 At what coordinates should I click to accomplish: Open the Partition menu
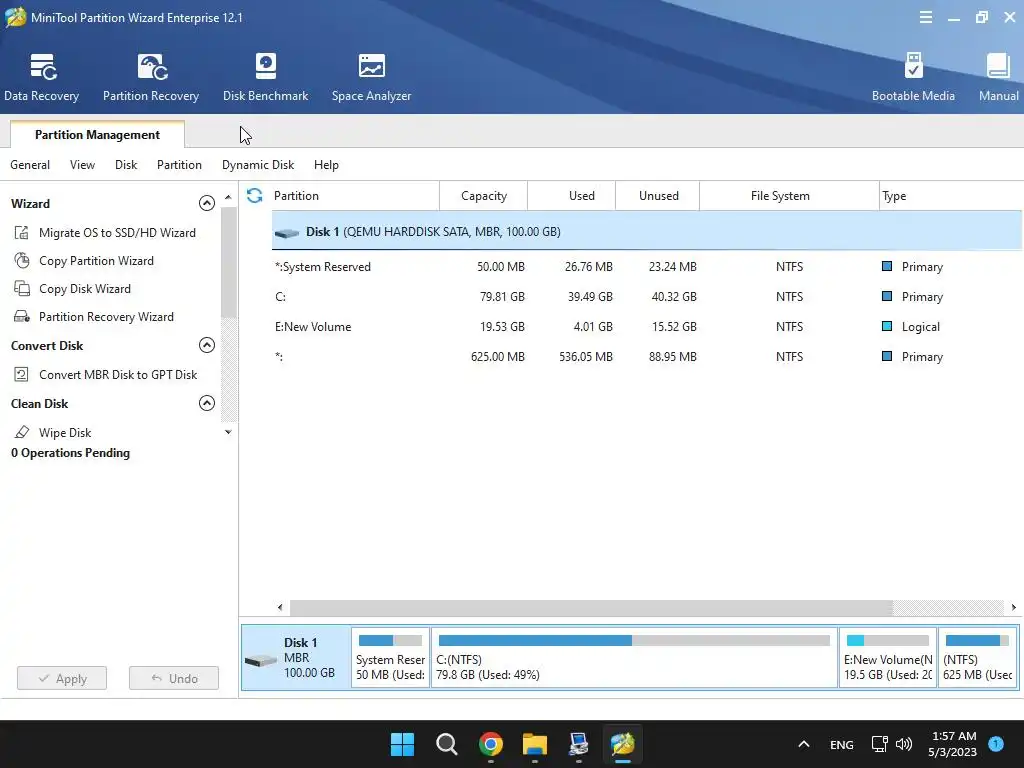(x=179, y=165)
